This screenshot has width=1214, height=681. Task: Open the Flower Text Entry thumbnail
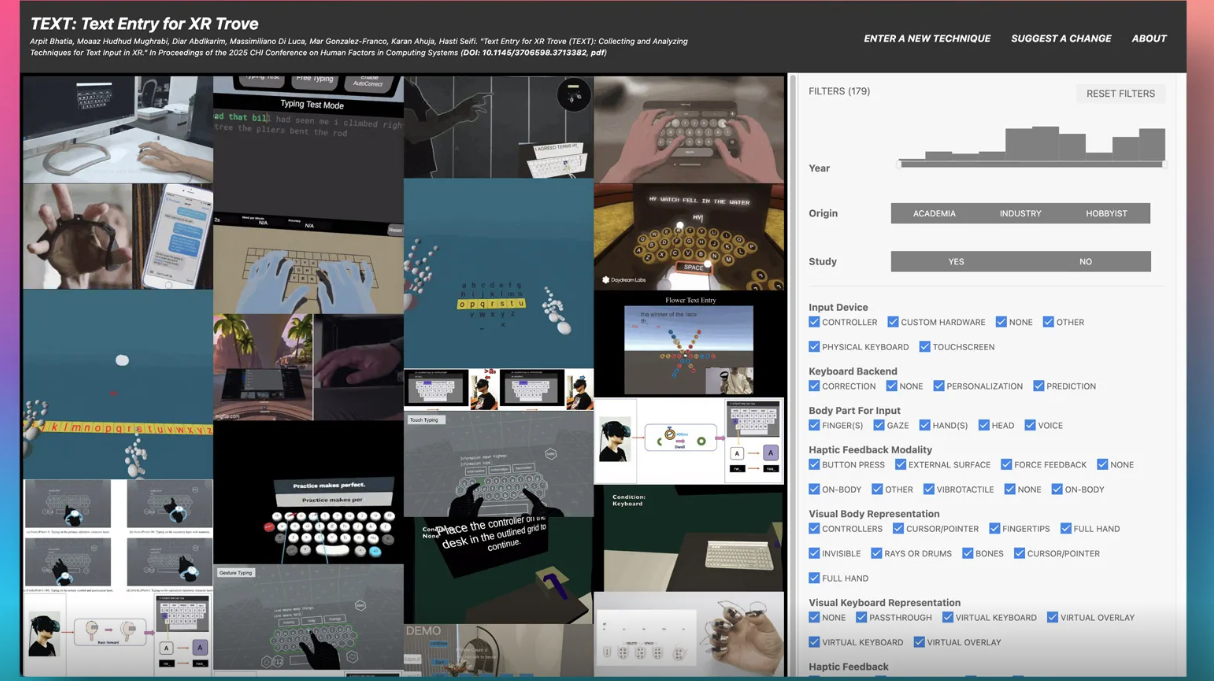point(690,344)
